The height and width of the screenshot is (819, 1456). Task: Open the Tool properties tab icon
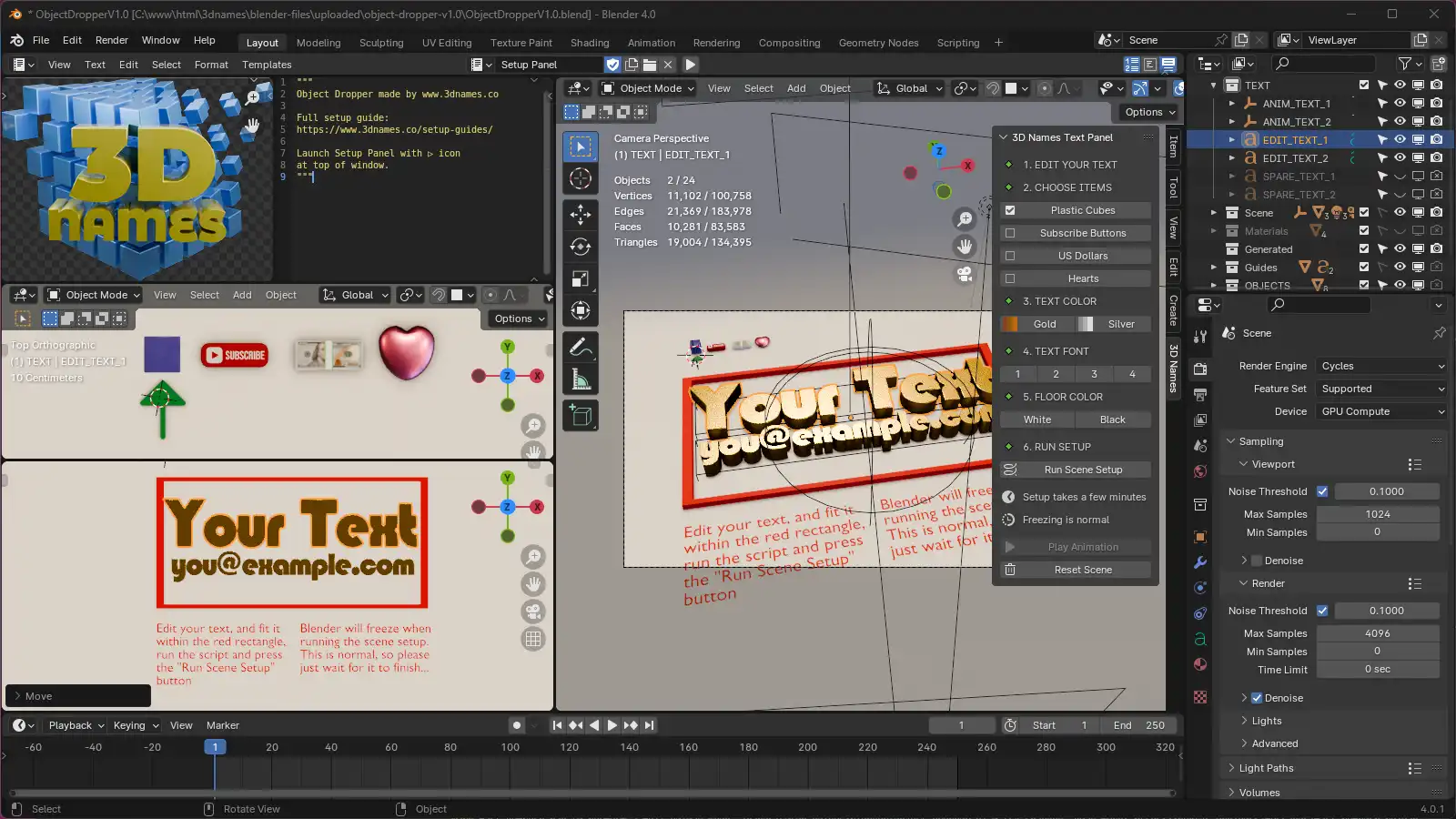pos(1200,336)
